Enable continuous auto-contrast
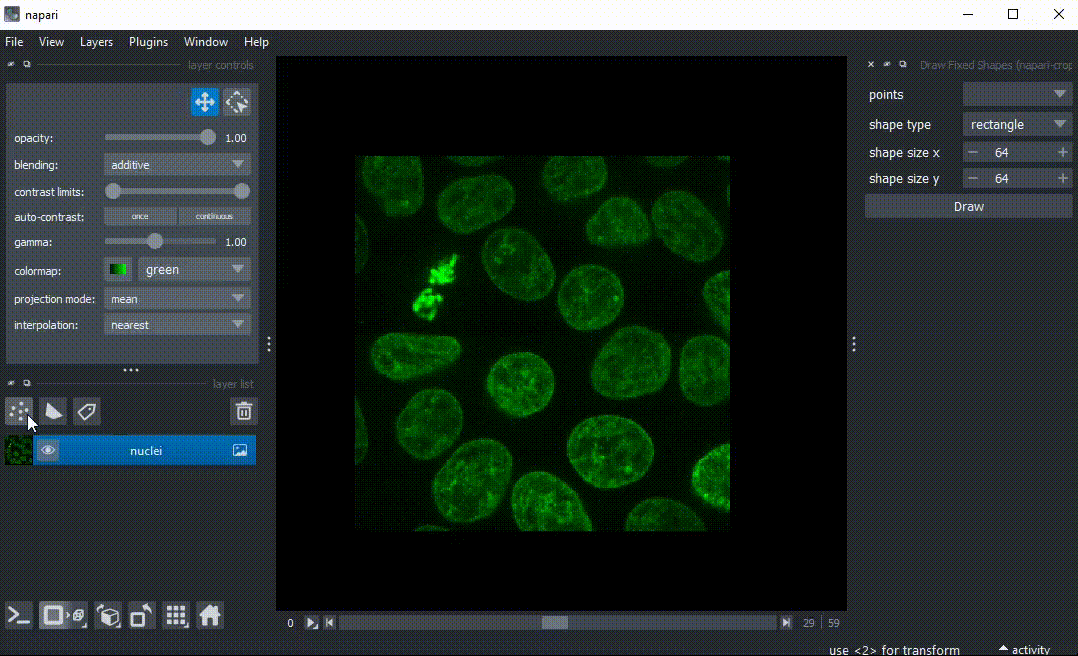Image resolution: width=1078 pixels, height=656 pixels. 214,216
